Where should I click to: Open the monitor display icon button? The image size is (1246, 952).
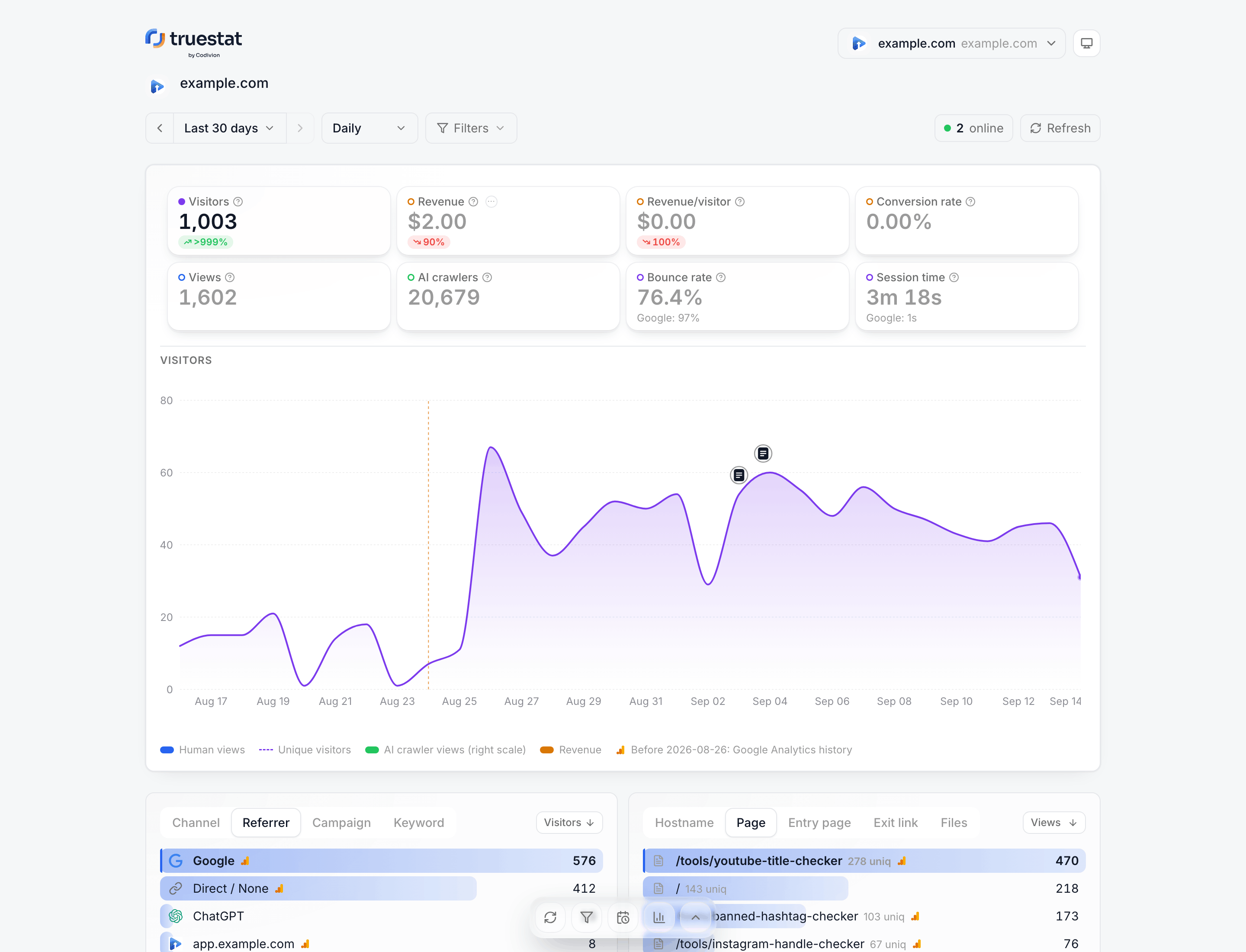(x=1086, y=43)
